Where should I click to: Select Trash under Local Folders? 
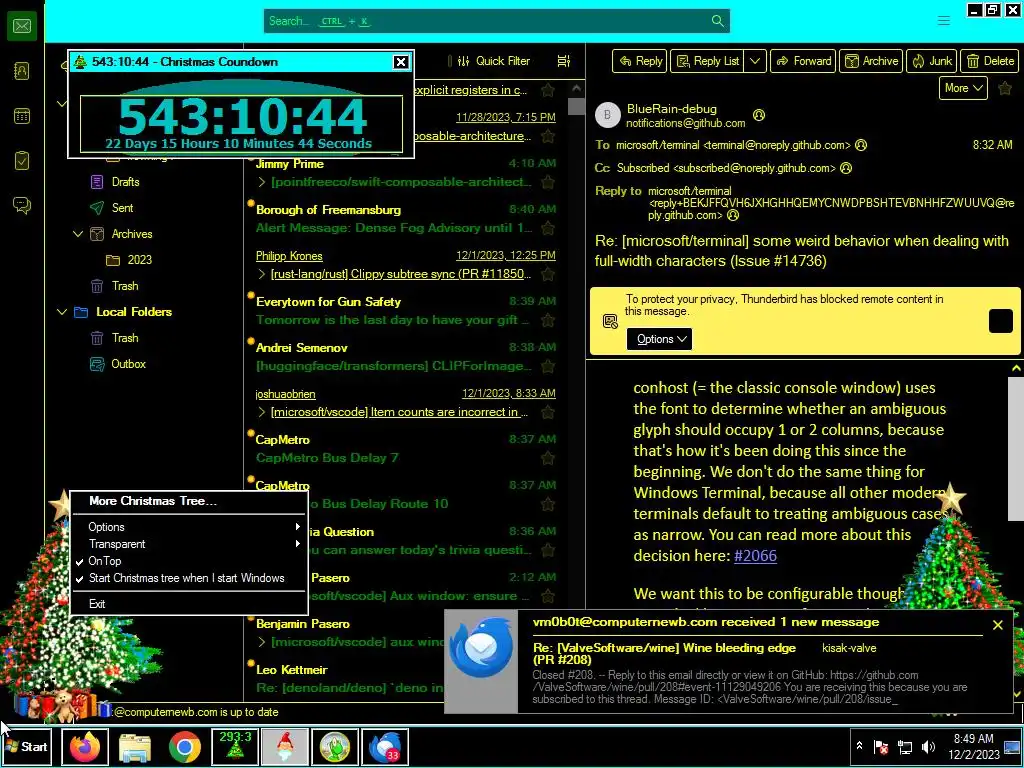coord(125,338)
